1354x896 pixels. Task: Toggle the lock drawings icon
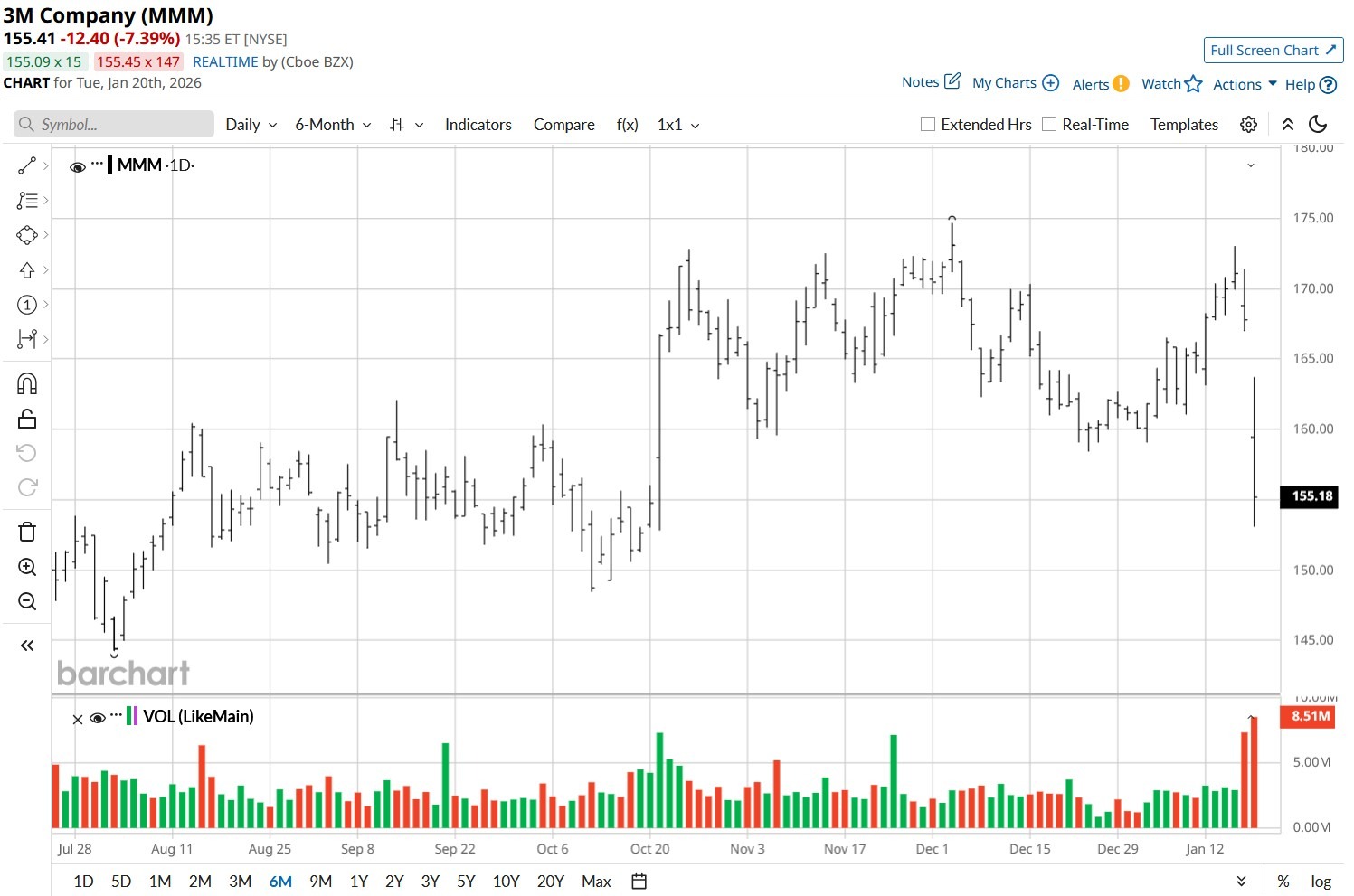[x=27, y=419]
